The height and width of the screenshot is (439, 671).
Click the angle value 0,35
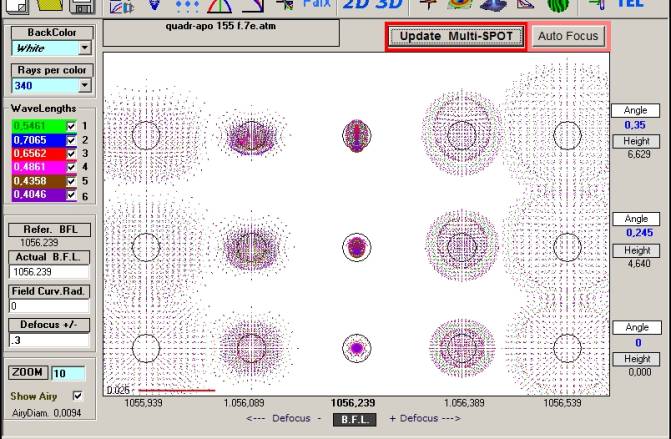[x=635, y=125]
